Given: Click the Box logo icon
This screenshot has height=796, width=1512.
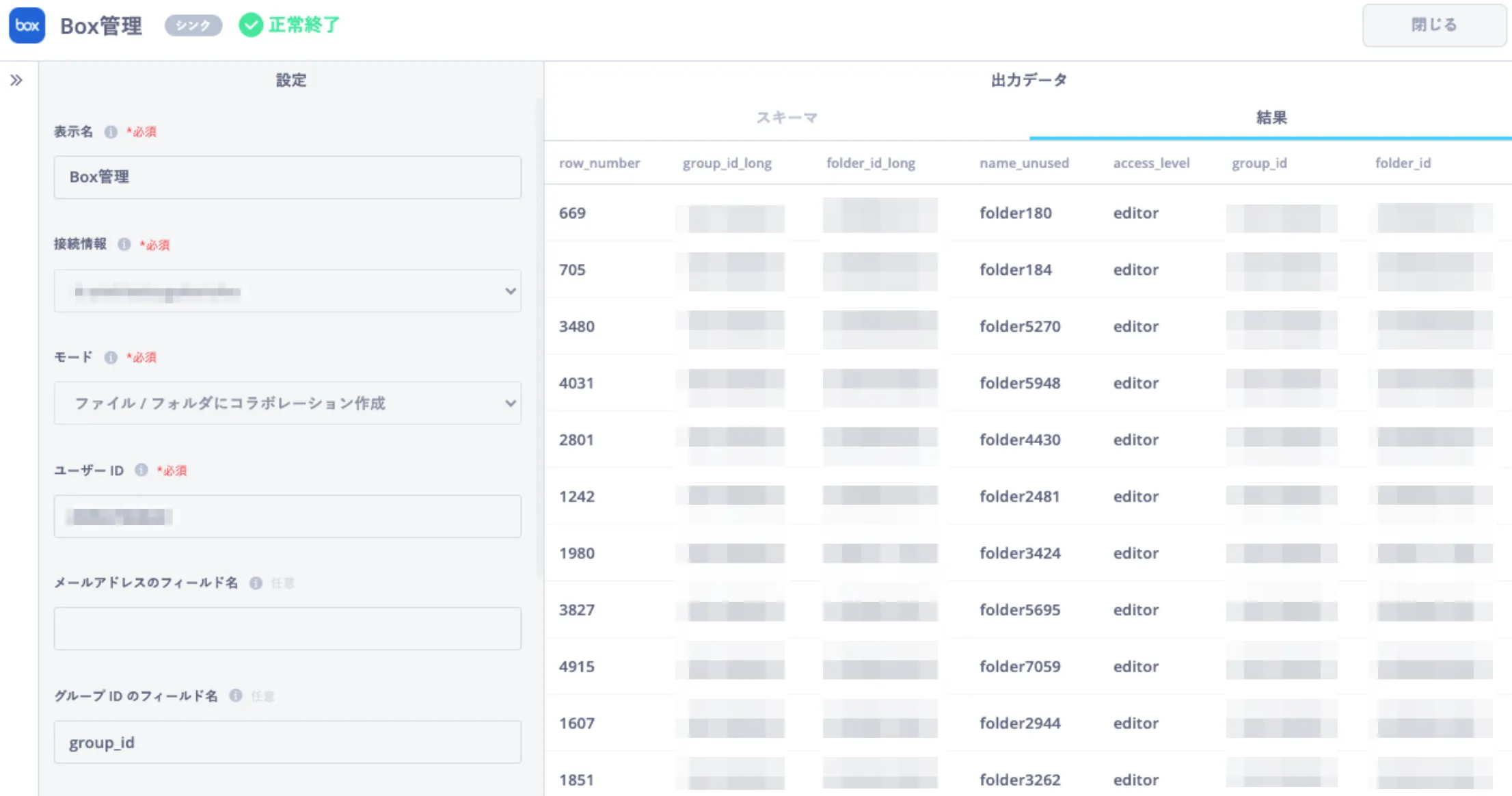Looking at the screenshot, I should 27,25.
